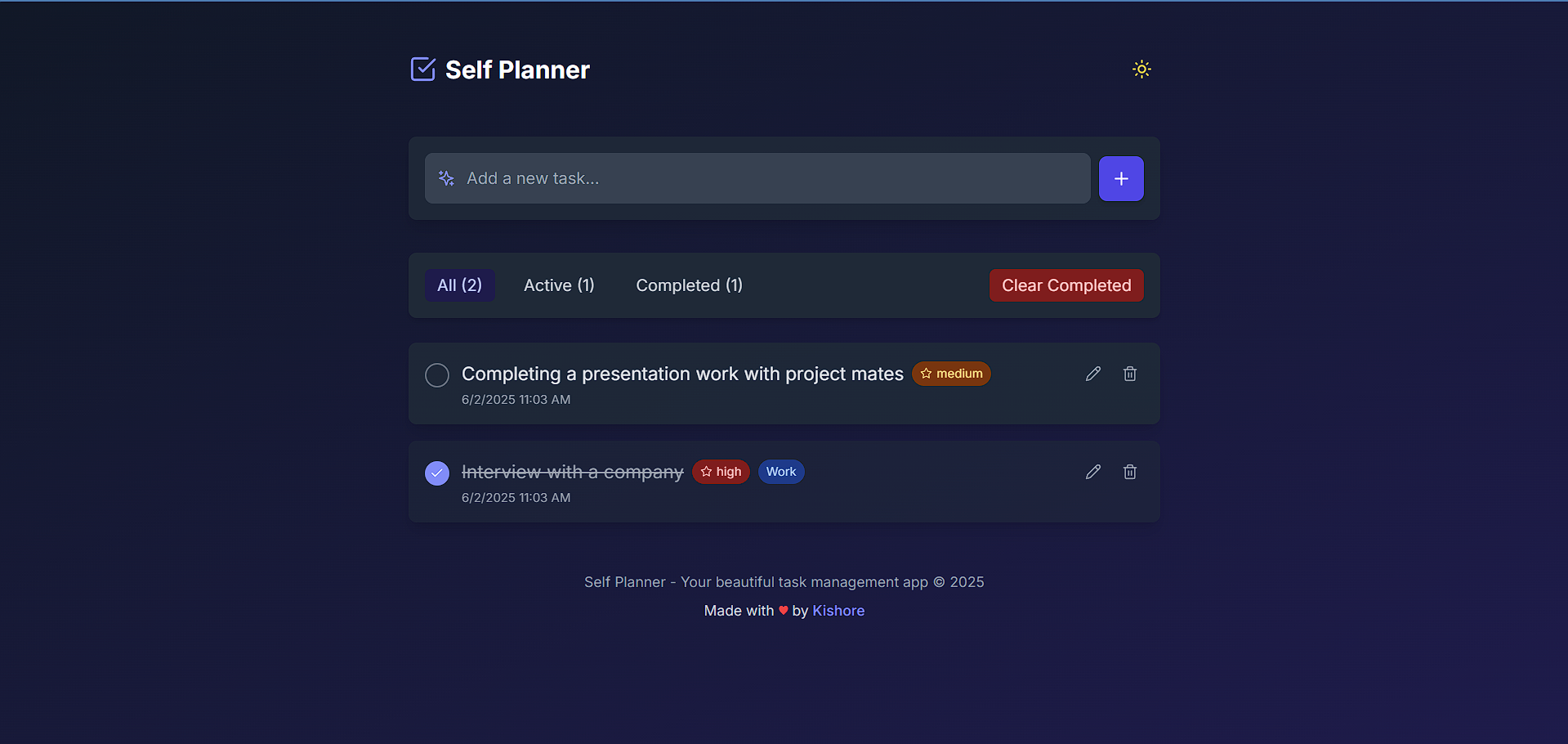1568x744 pixels.
Task: Uncheck the completed interview task
Action: click(437, 473)
